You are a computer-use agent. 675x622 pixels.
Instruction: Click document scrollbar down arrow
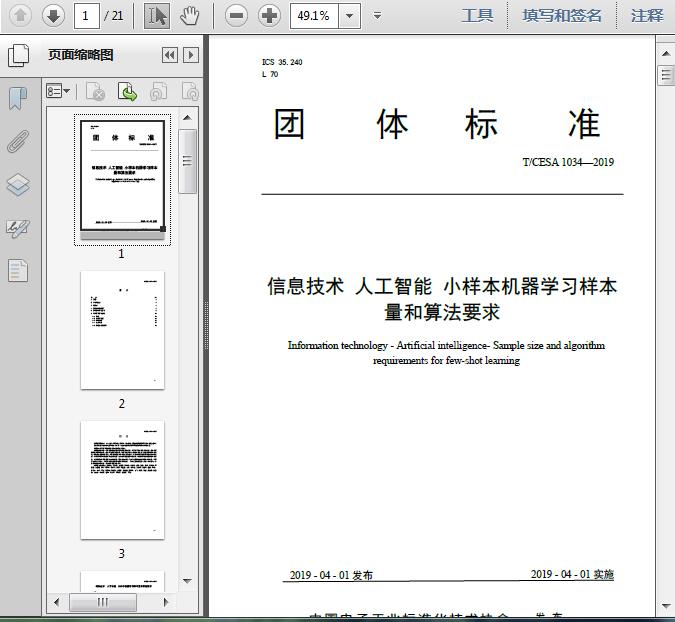(x=666, y=606)
